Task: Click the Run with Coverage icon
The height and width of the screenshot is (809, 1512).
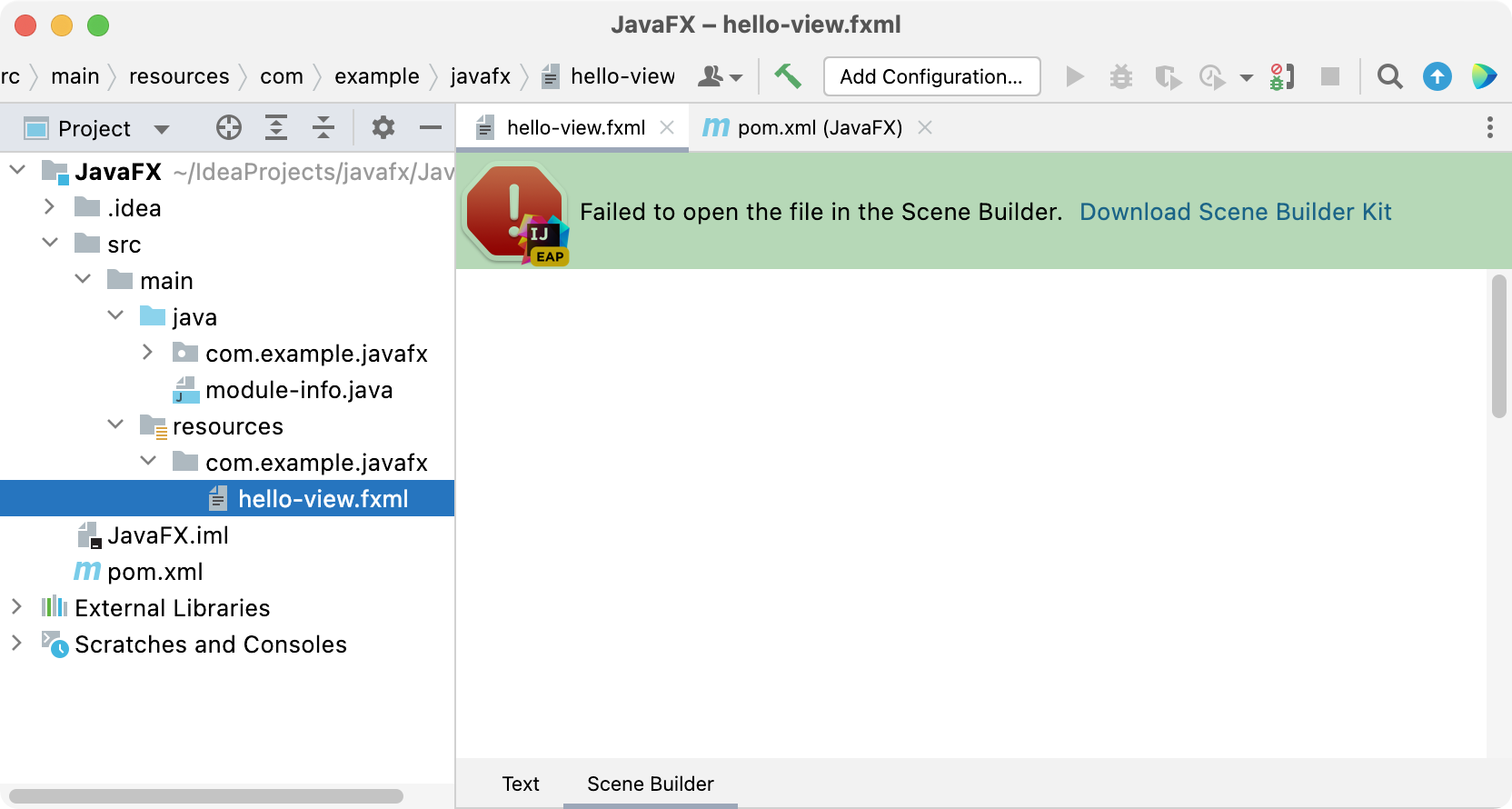Action: 1168,76
